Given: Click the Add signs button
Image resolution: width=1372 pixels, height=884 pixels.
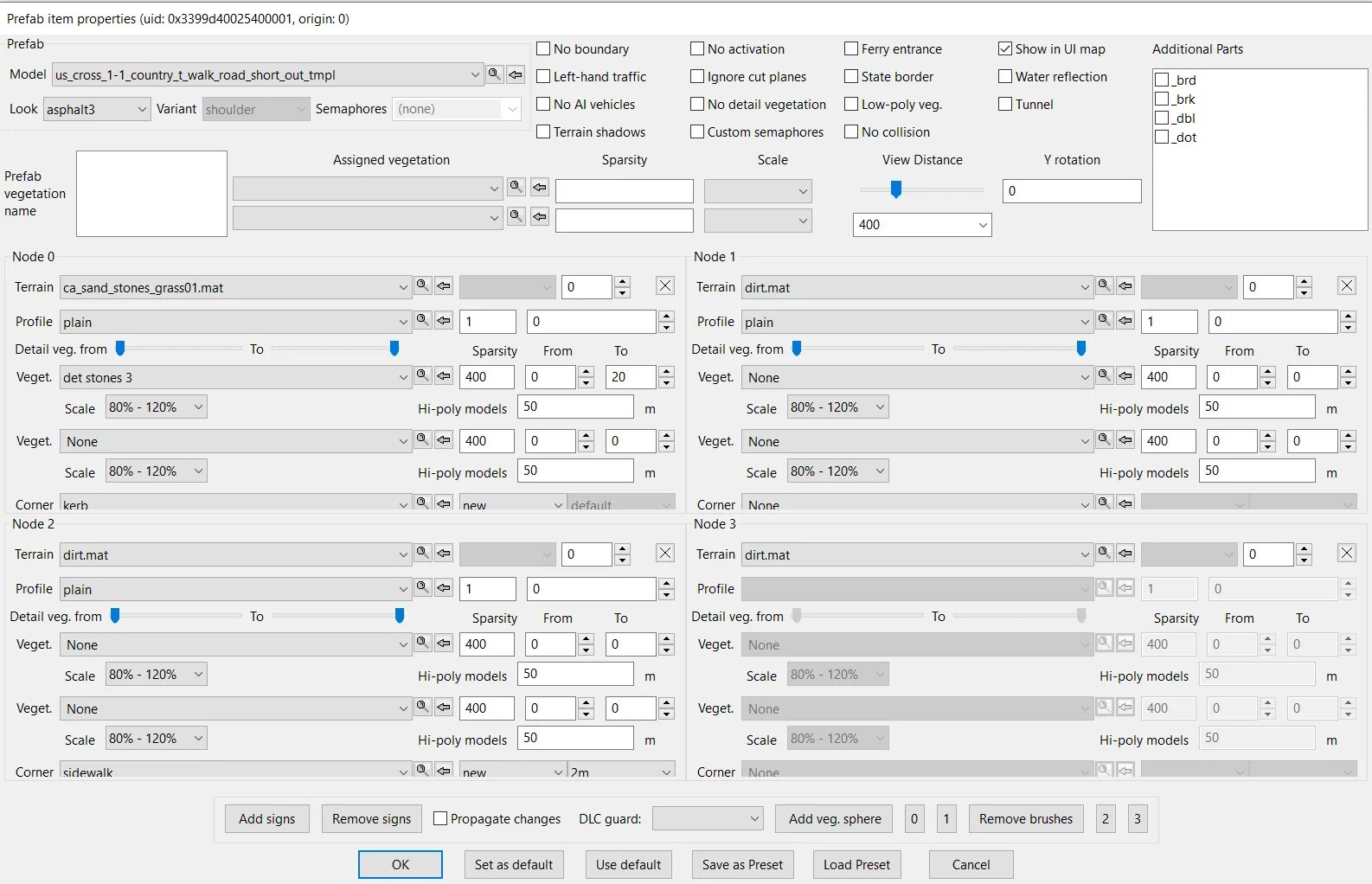Looking at the screenshot, I should pos(267,818).
